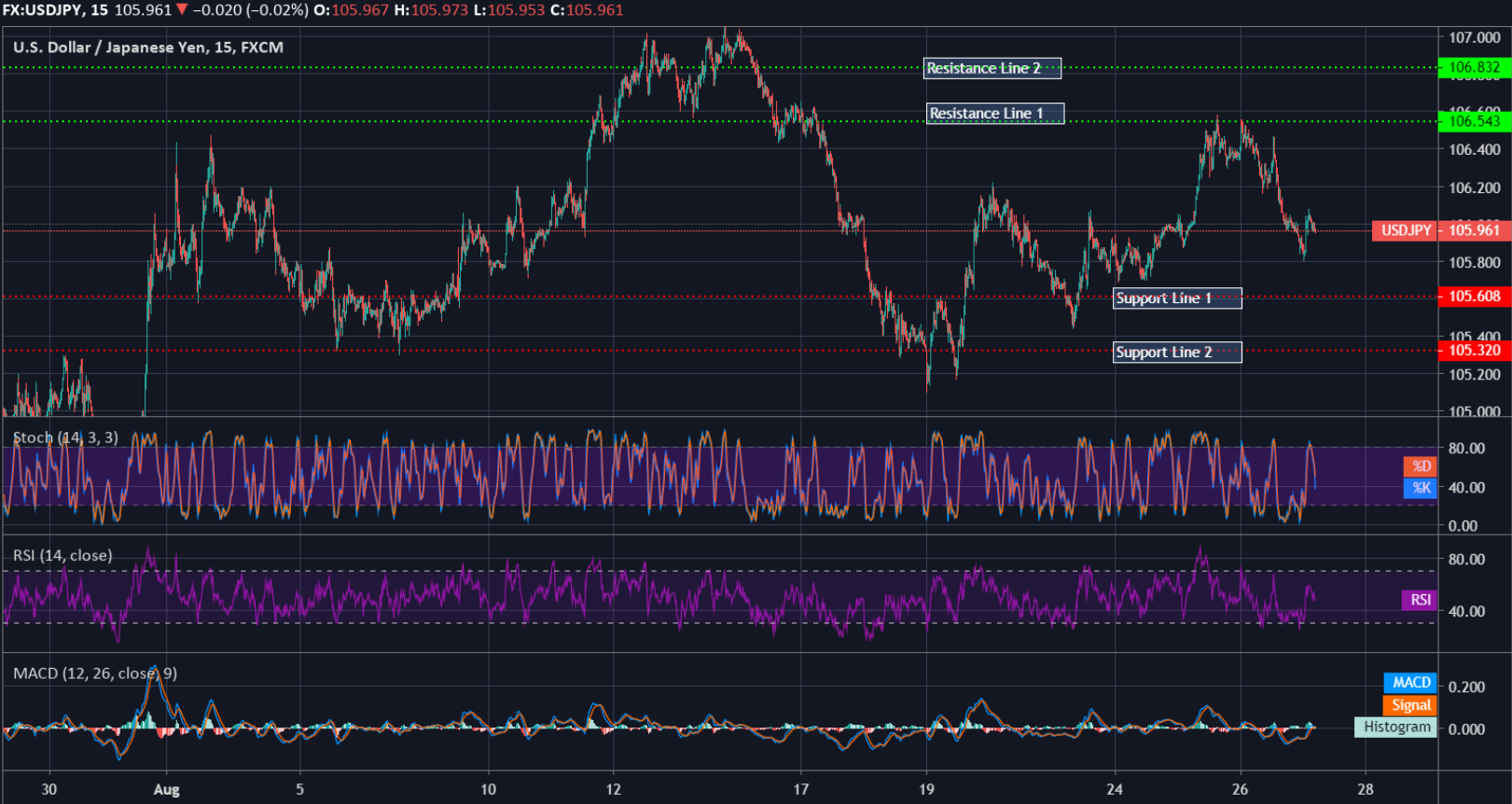
Task: Click the MACD (12, 26, close, 9) title
Action: (x=94, y=673)
